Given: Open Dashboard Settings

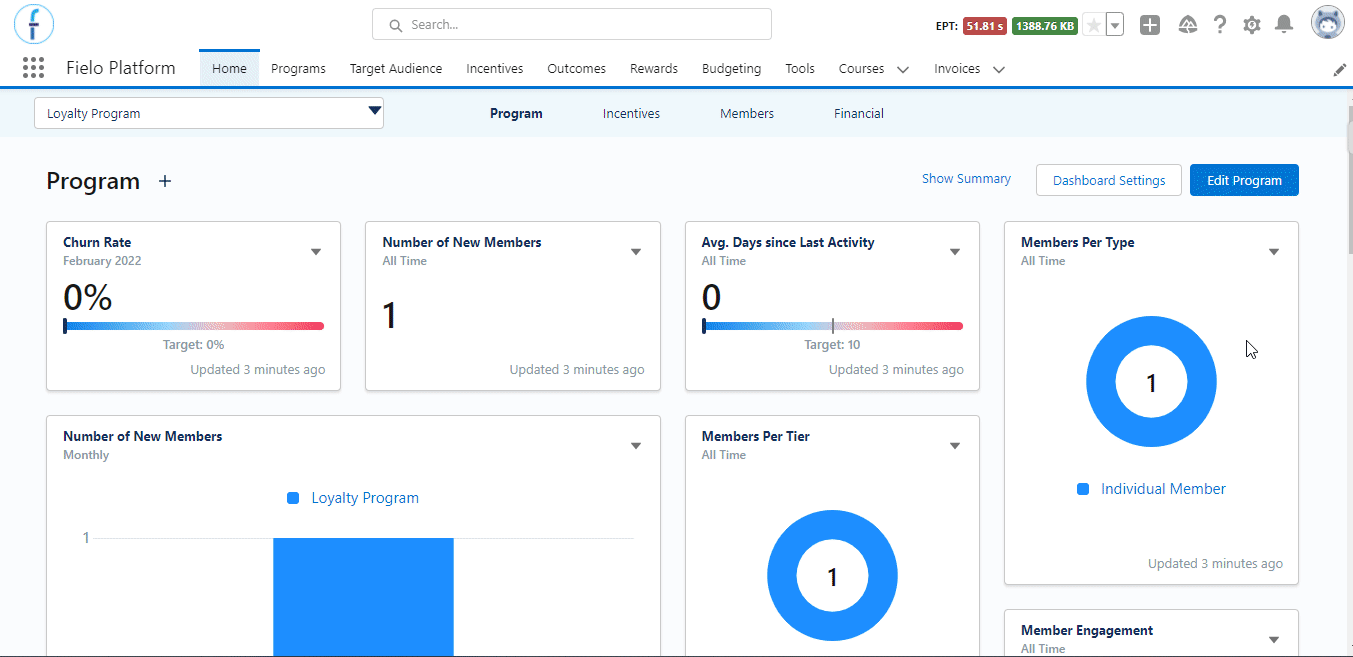Looking at the screenshot, I should [1109, 180].
